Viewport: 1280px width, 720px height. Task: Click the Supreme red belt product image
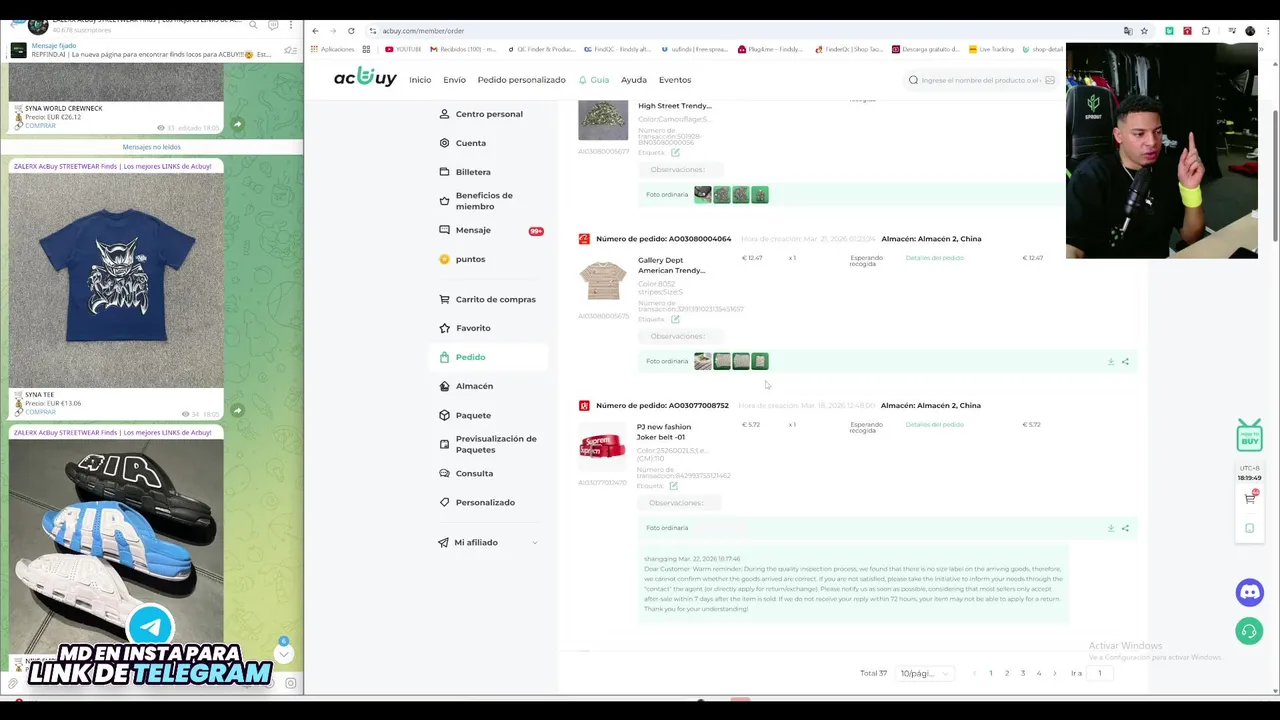[x=603, y=447]
